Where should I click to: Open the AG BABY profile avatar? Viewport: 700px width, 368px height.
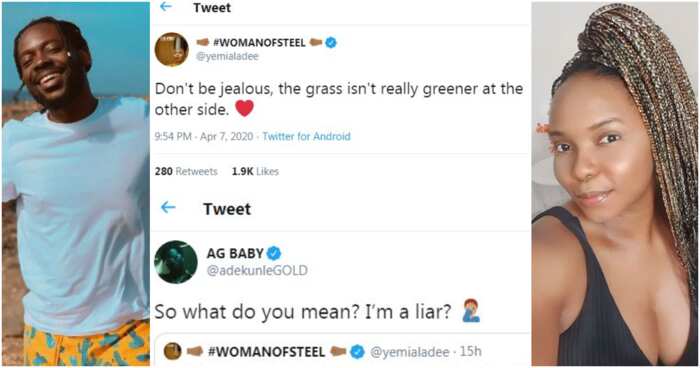[x=176, y=262]
